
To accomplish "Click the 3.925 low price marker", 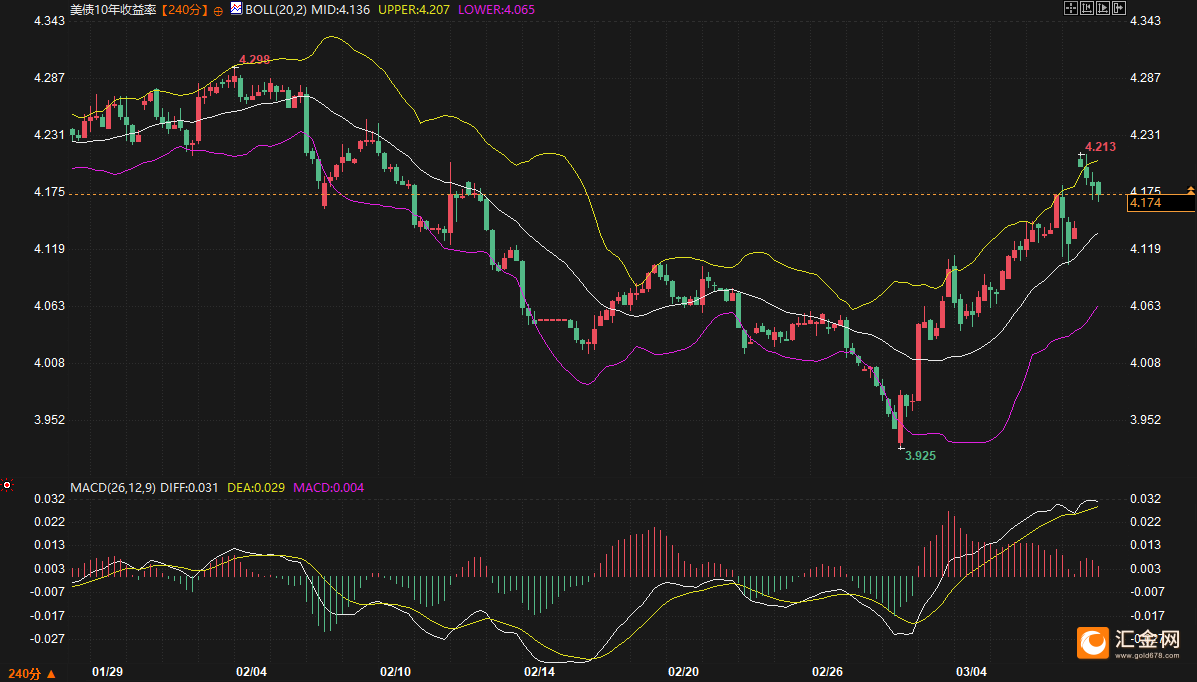I will (920, 455).
